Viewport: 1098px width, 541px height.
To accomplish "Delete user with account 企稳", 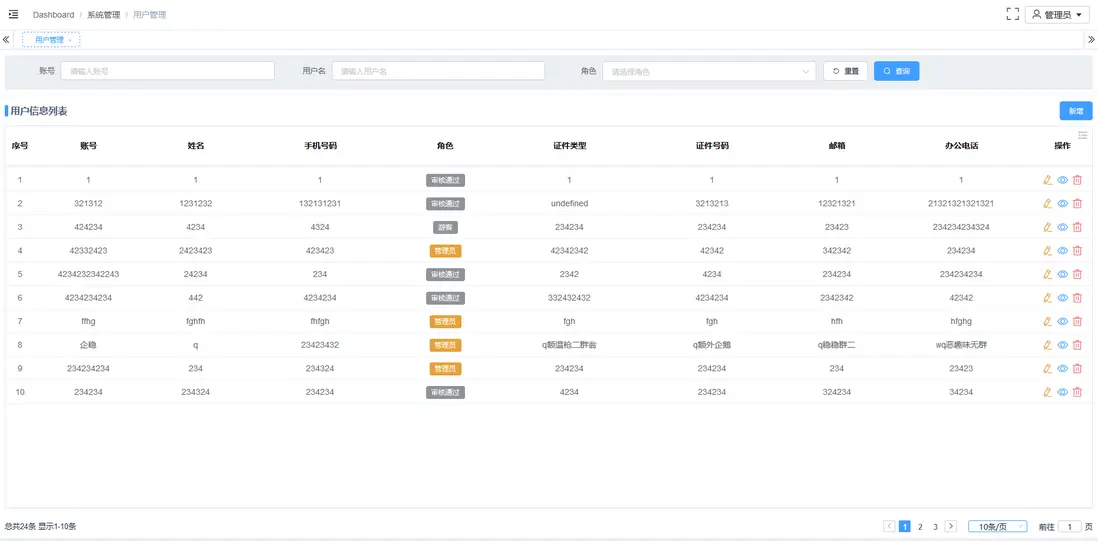I will click(1077, 345).
